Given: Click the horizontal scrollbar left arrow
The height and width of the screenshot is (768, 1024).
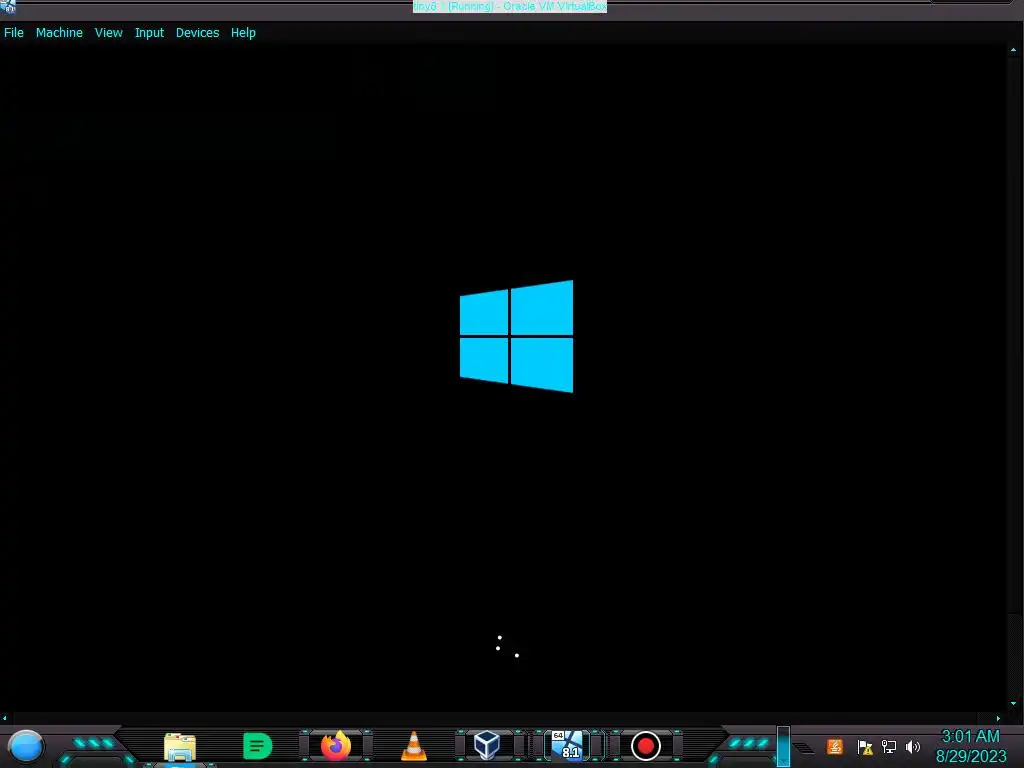Looking at the screenshot, I should point(5,718).
